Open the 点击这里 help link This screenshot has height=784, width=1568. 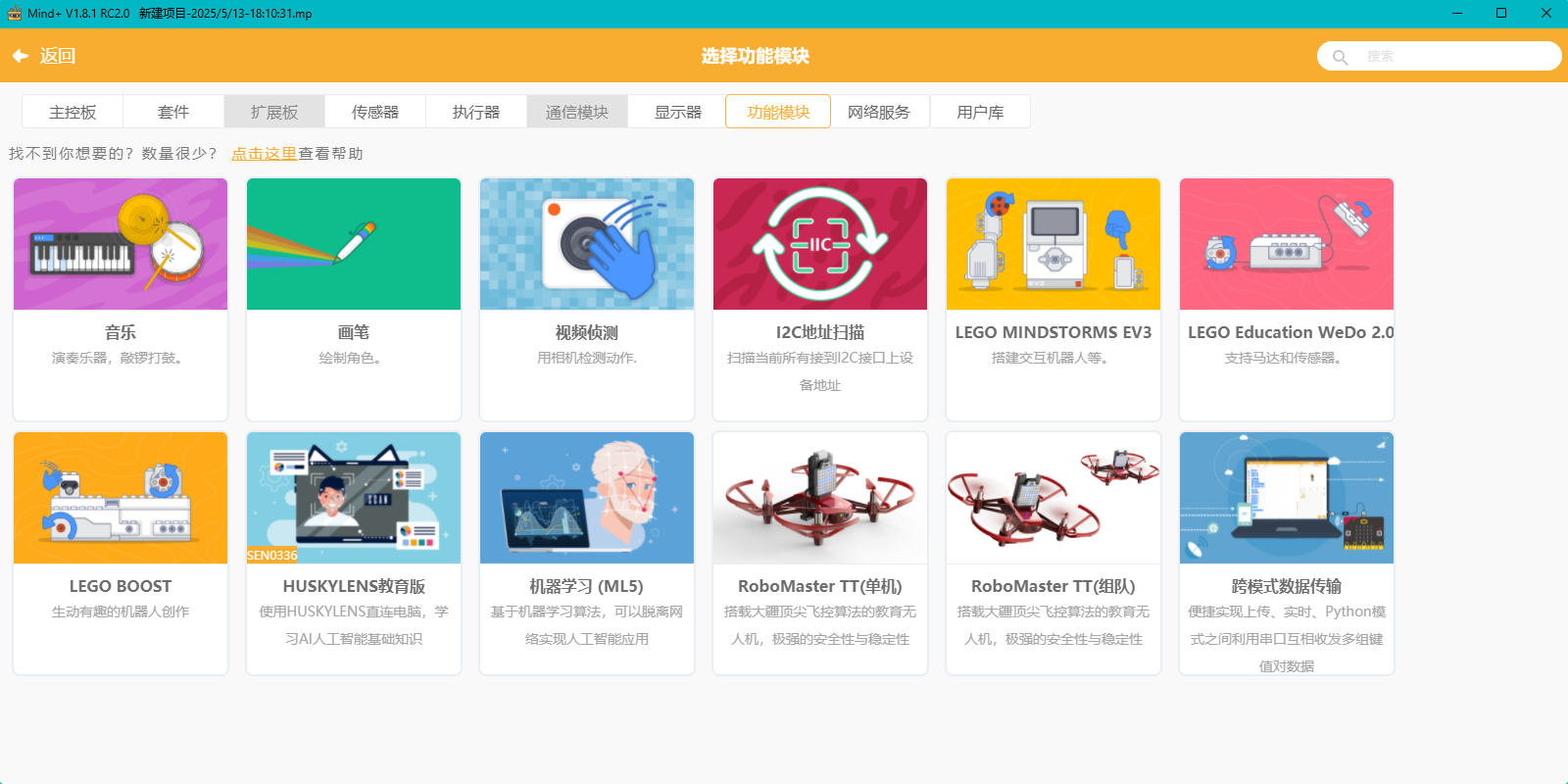pyautogui.click(x=264, y=154)
